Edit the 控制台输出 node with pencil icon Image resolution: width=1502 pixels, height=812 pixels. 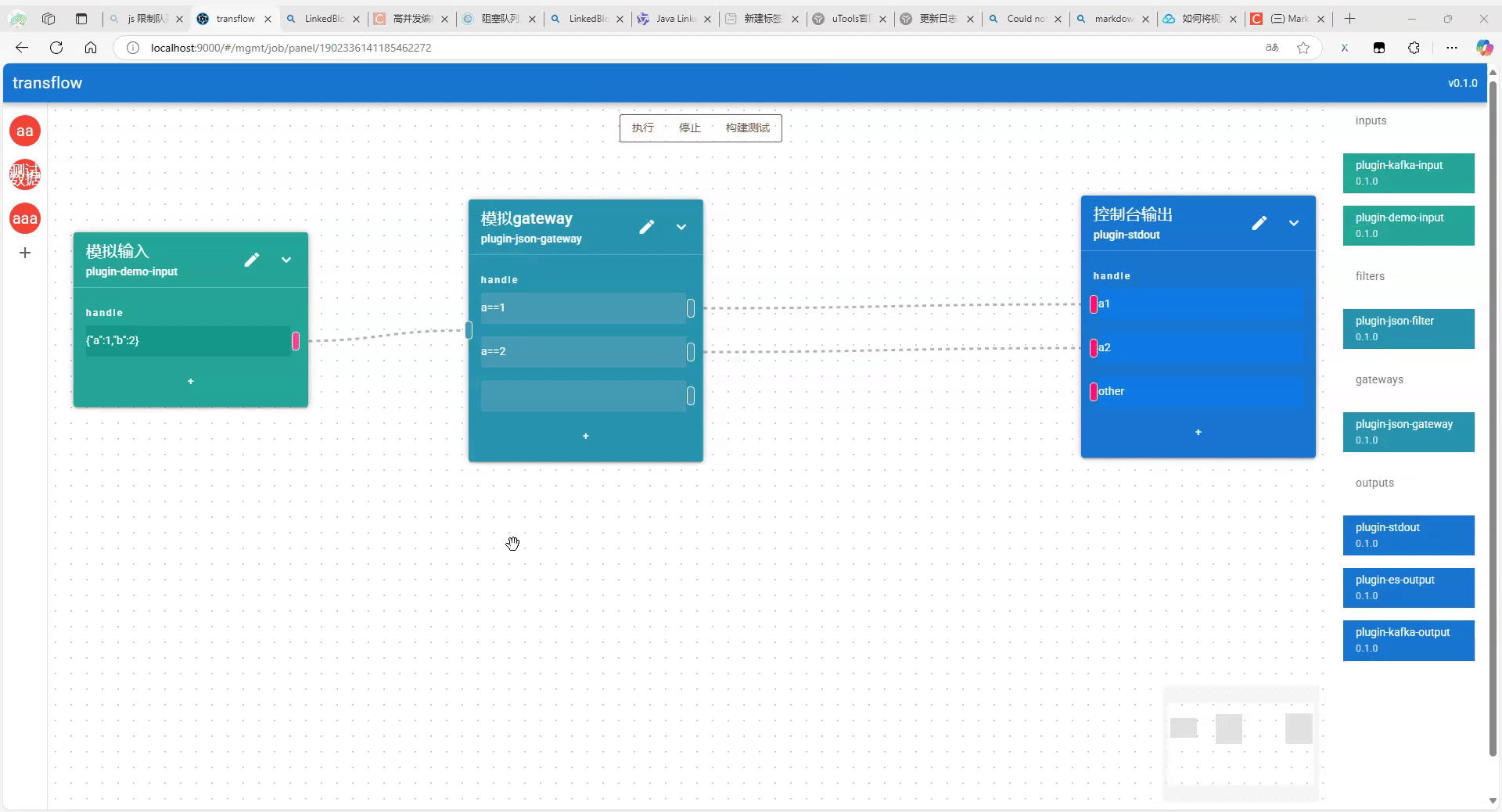pos(1259,223)
